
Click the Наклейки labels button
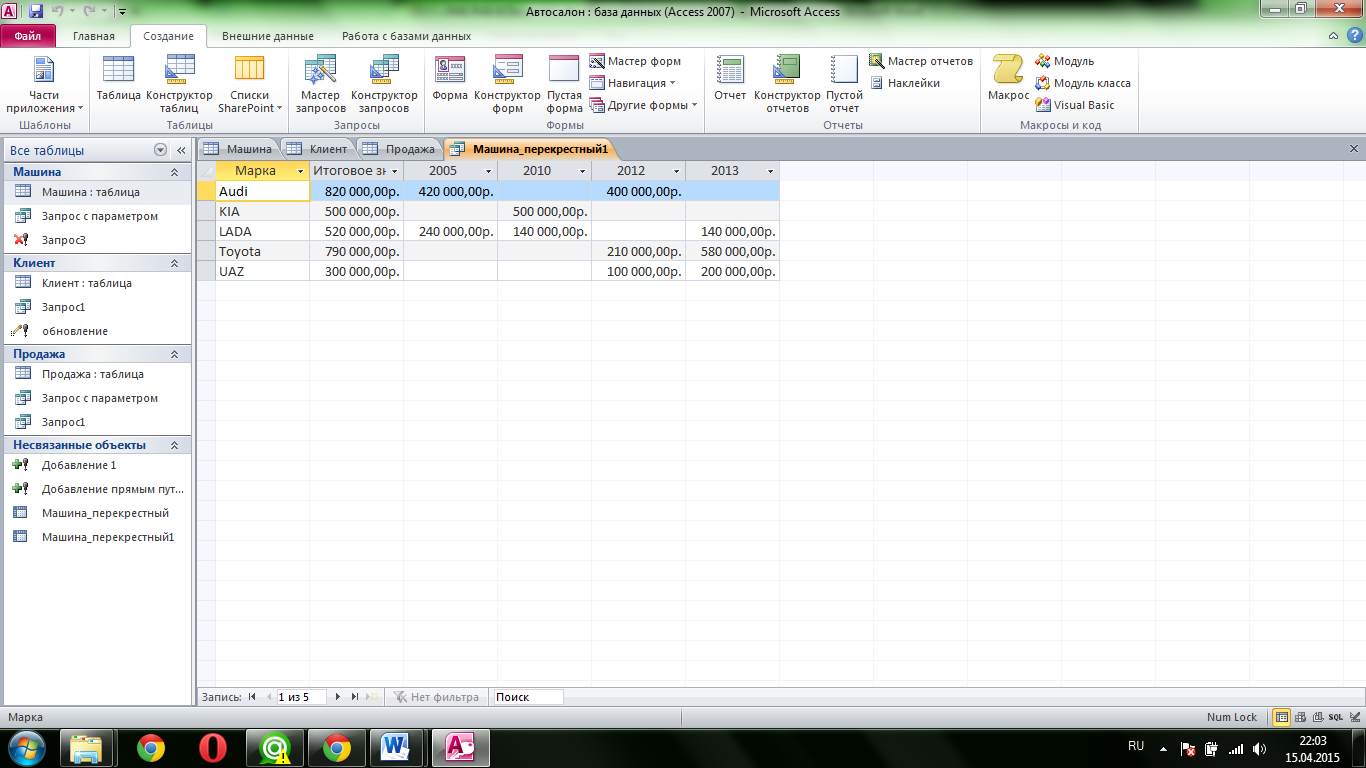pos(904,83)
